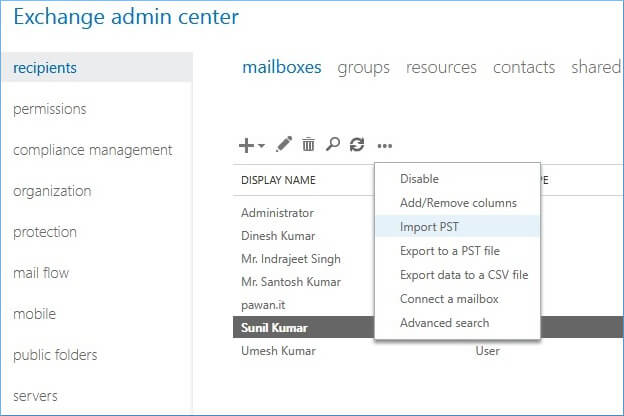The height and width of the screenshot is (416, 624).
Task: Open servers in the sidebar
Action: (35, 396)
